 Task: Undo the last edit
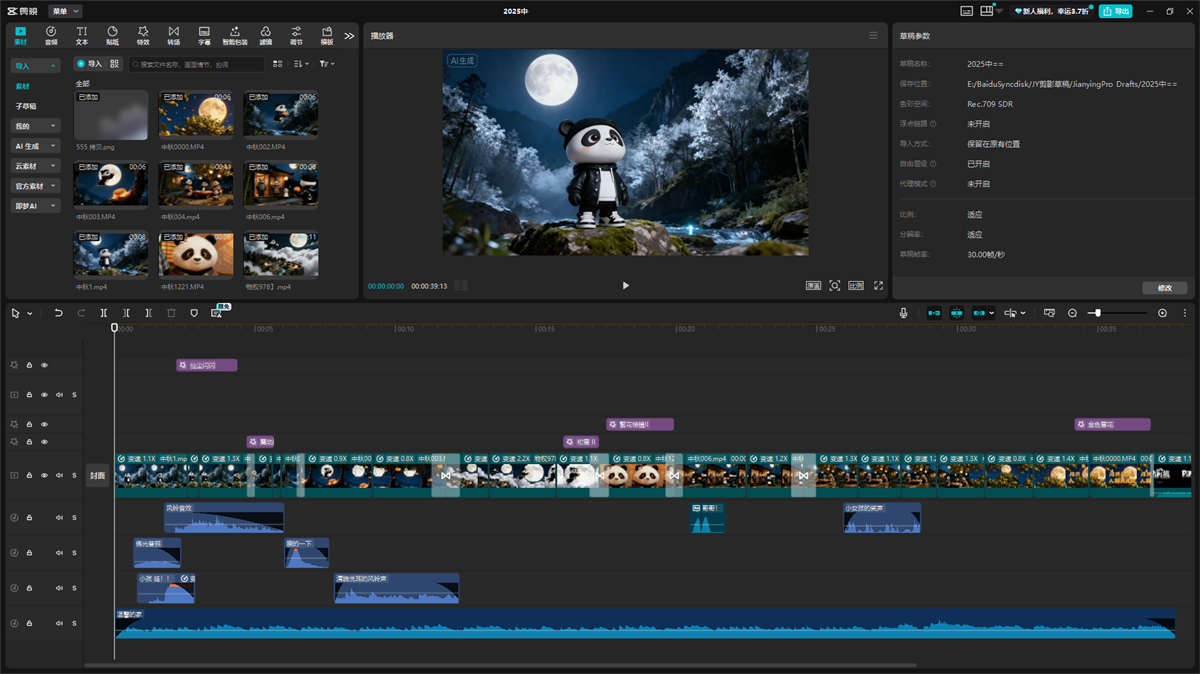pos(59,313)
